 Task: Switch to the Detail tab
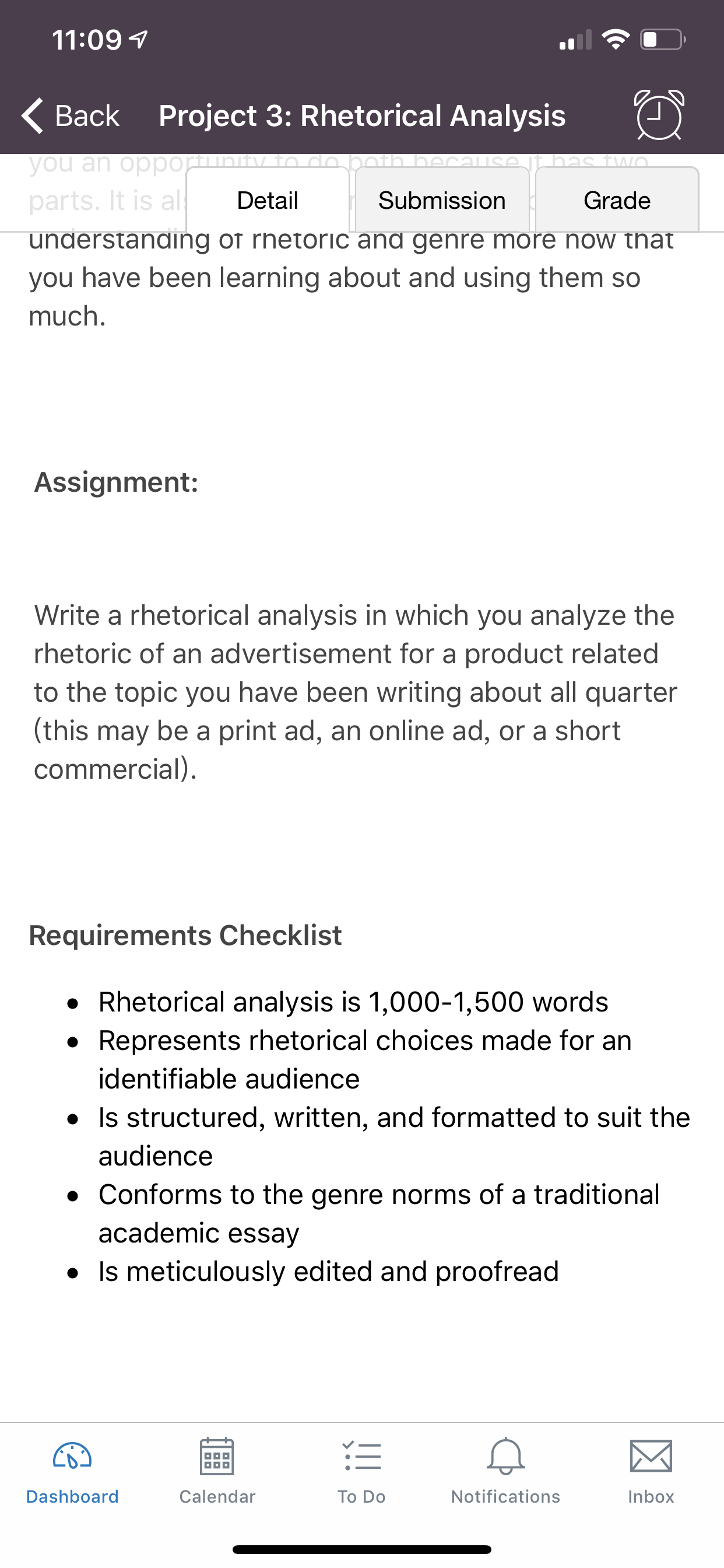pyautogui.click(x=268, y=199)
